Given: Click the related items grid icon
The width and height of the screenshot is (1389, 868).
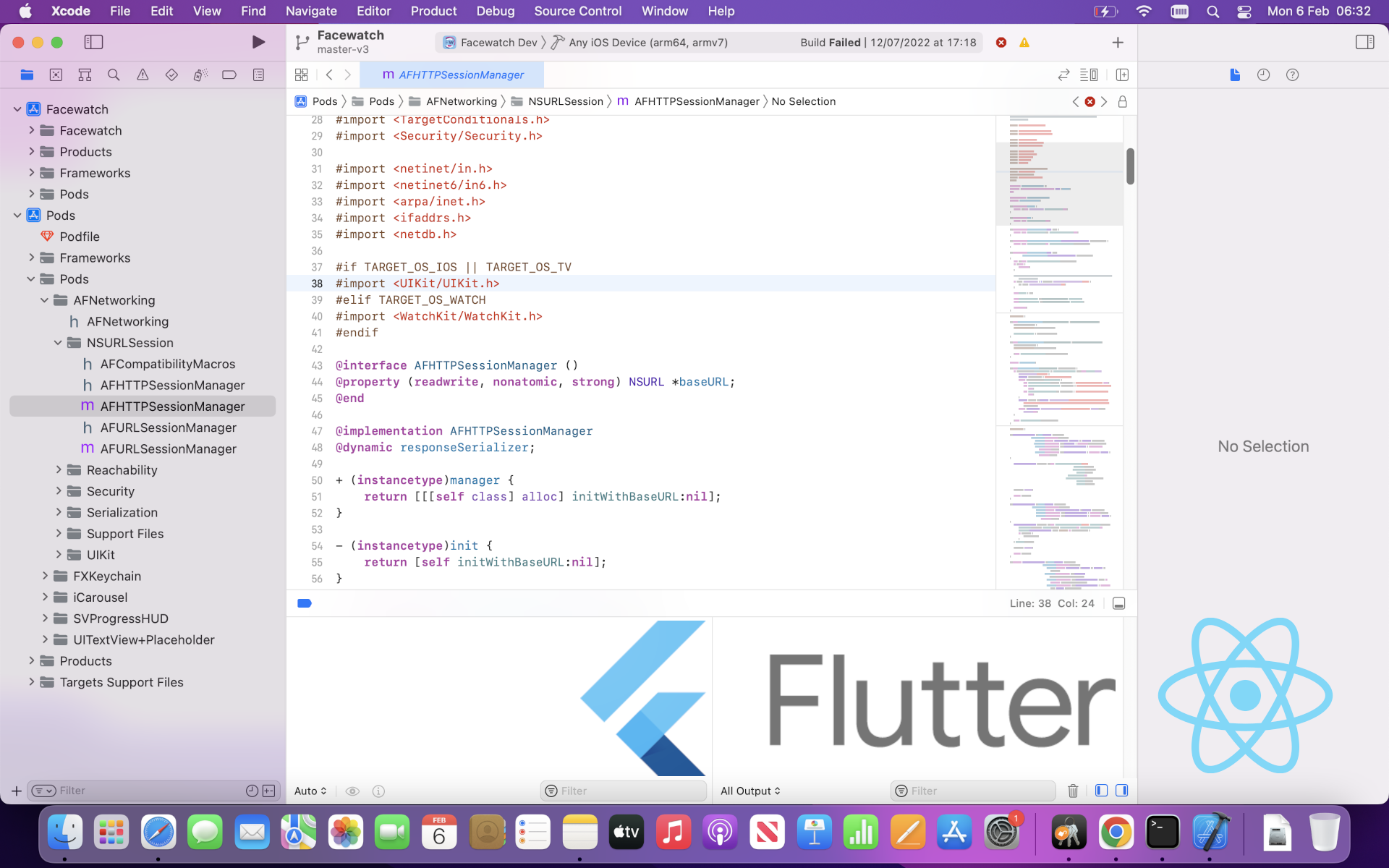Looking at the screenshot, I should tap(302, 75).
